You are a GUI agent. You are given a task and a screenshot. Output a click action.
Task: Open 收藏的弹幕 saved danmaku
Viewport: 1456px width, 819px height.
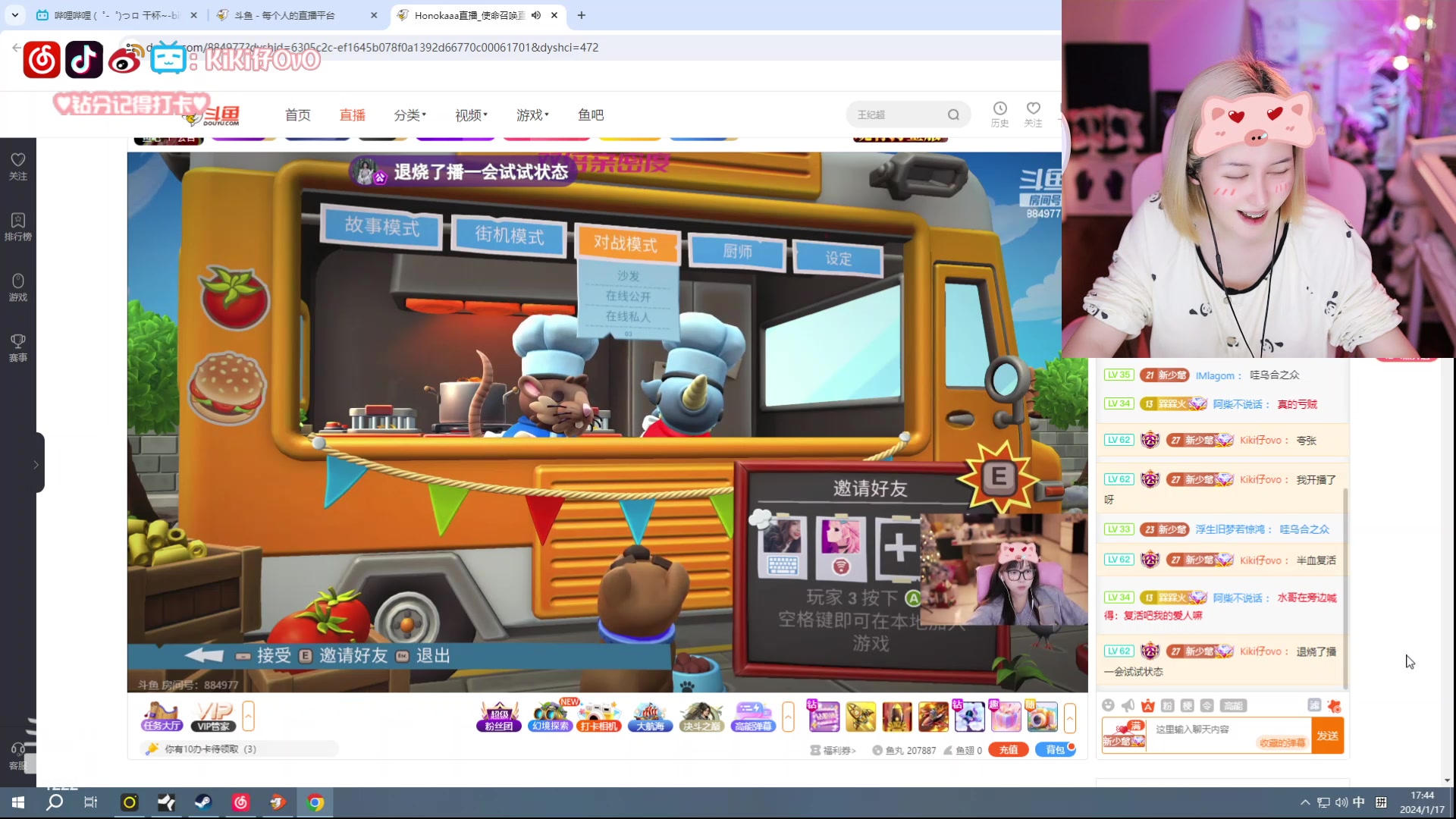click(x=1282, y=742)
